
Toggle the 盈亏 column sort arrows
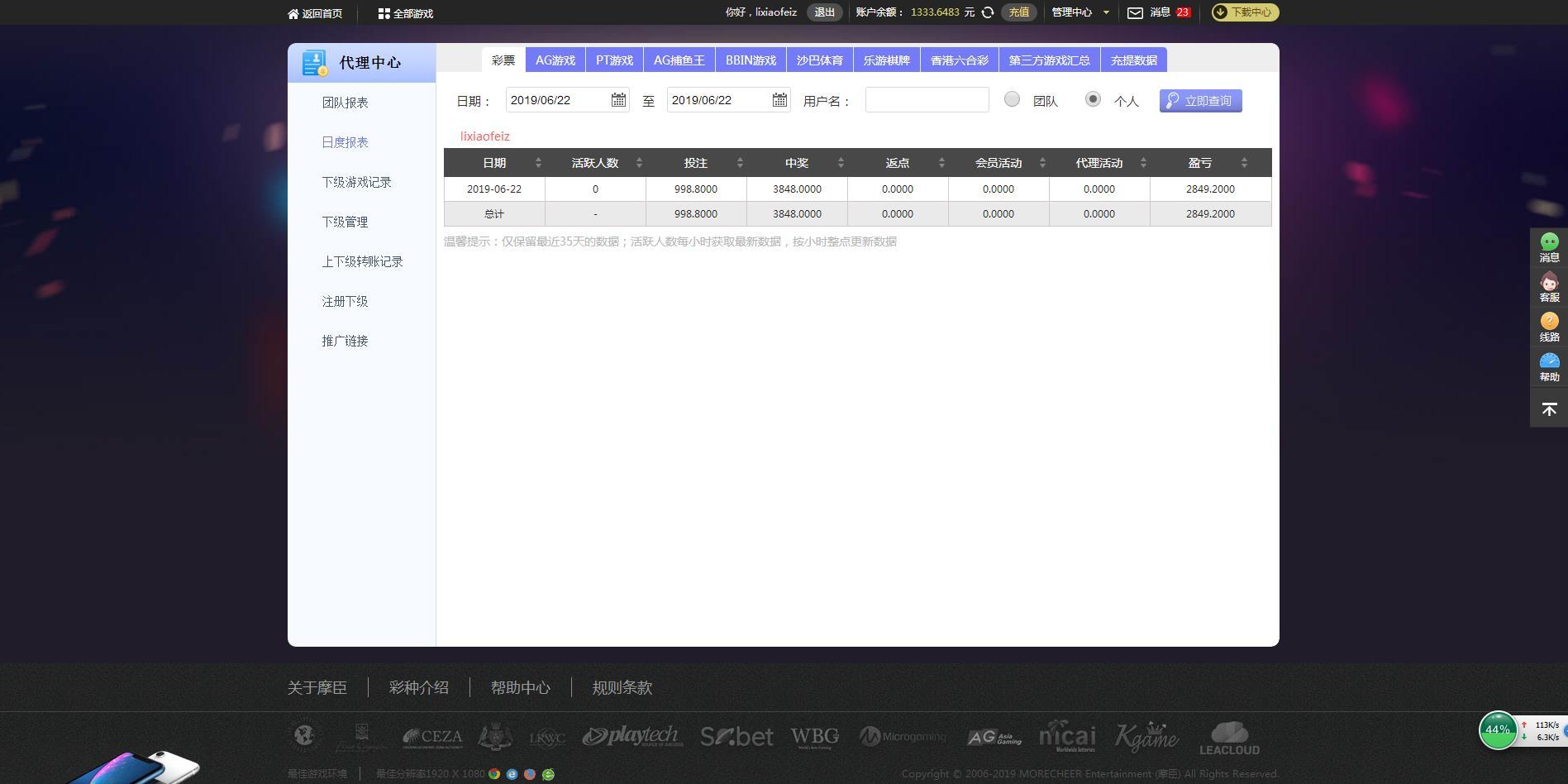1244,162
